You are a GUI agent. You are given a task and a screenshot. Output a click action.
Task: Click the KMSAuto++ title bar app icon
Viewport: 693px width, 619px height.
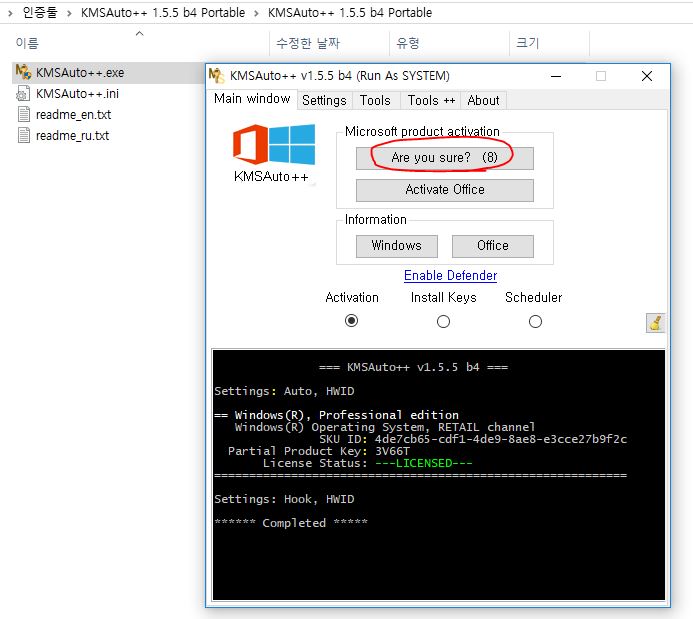217,76
